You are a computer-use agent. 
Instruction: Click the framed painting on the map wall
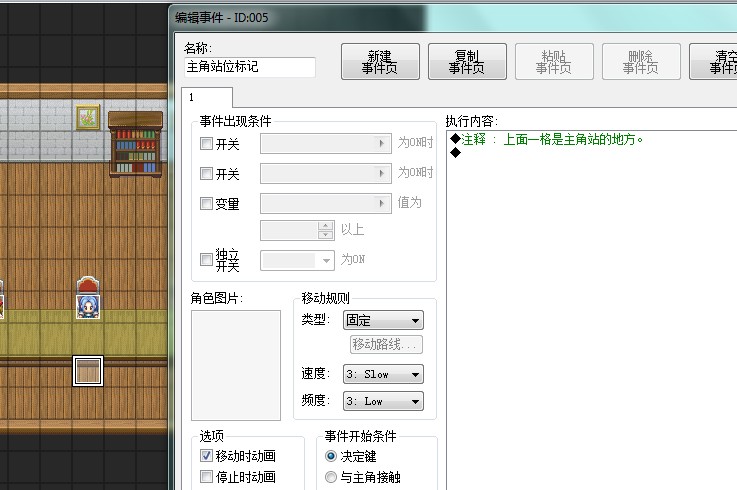coord(88,117)
